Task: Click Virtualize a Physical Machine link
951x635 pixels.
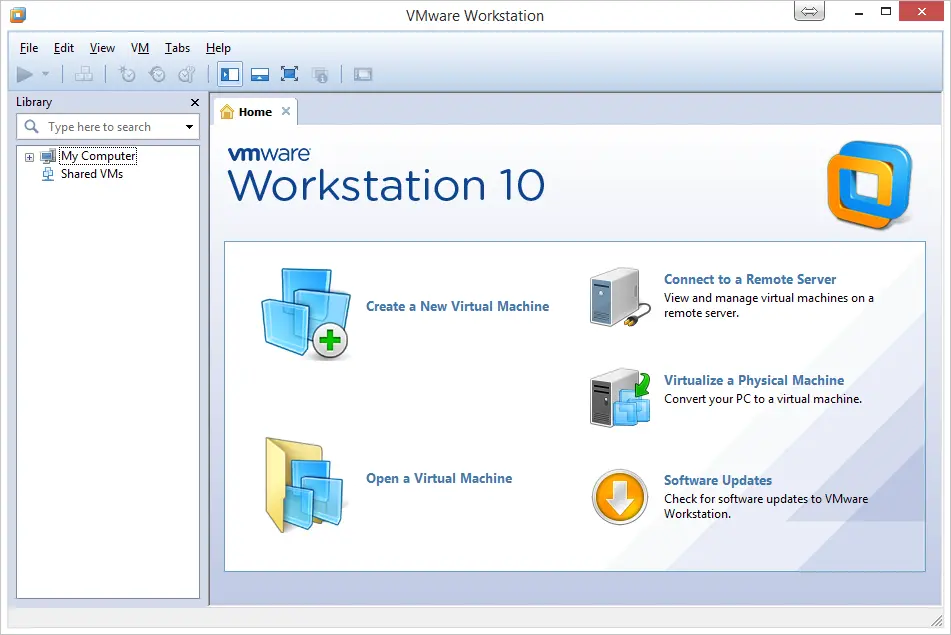Action: [x=754, y=380]
